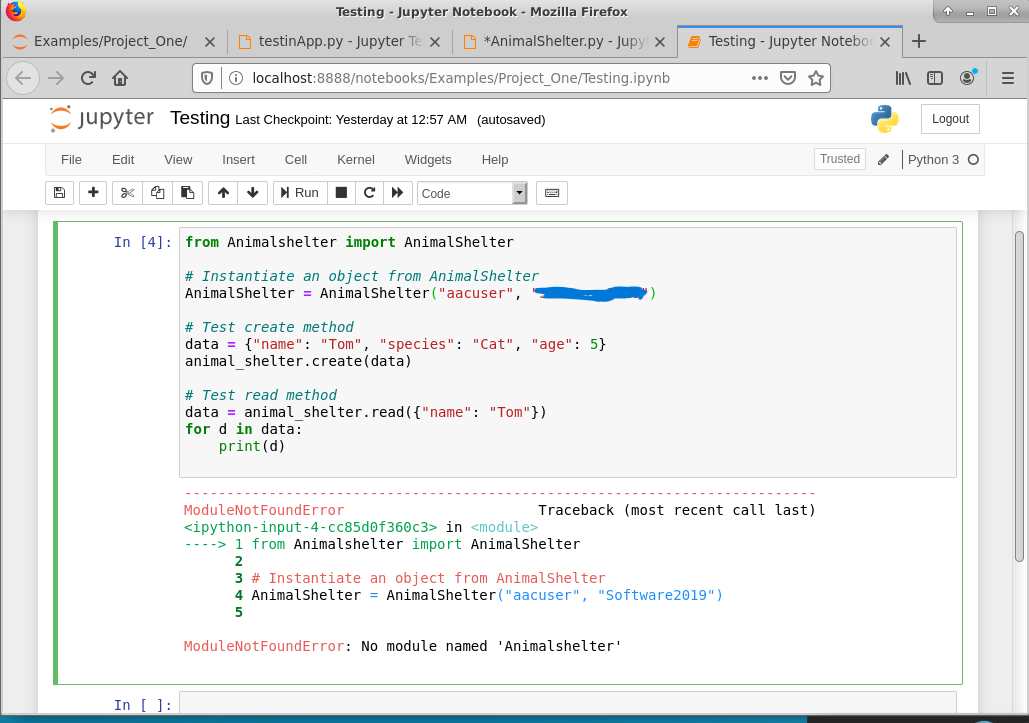Open the File menu

point(72,159)
